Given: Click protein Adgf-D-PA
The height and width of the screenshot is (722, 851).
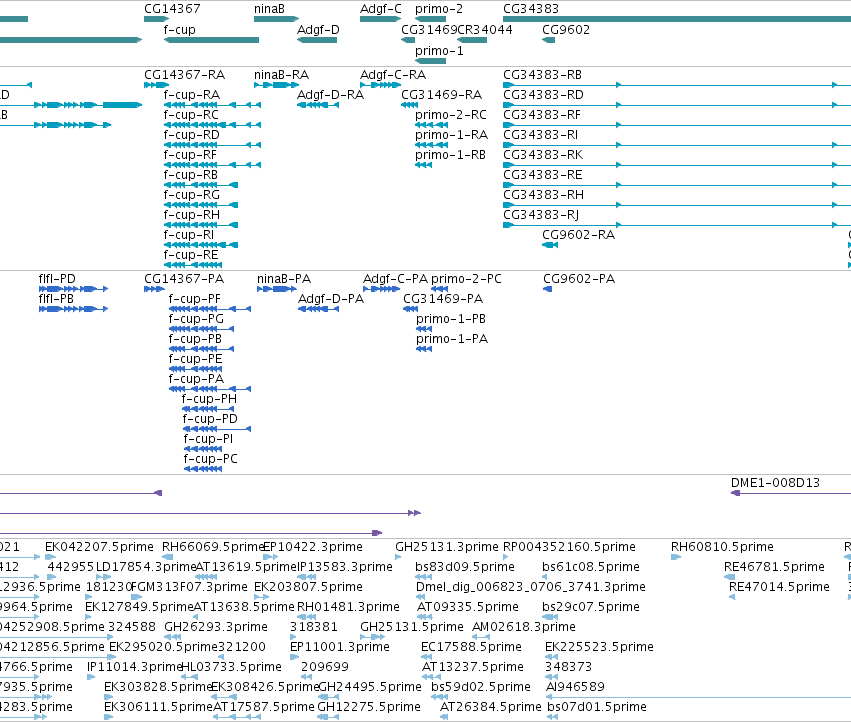Looking at the screenshot, I should pyautogui.click(x=331, y=299).
